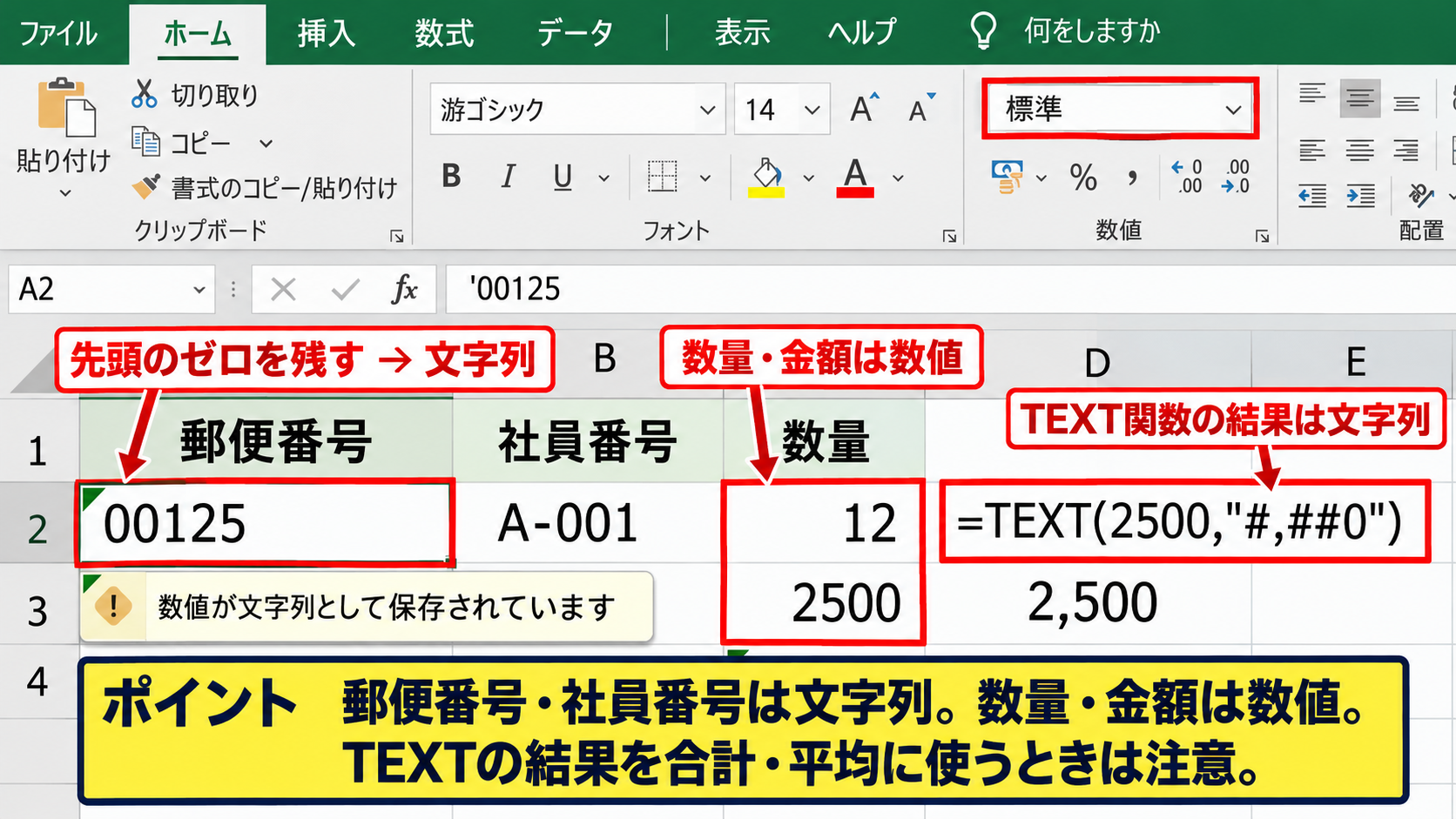
Task: Decrease font size with small A
Action: 921,109
